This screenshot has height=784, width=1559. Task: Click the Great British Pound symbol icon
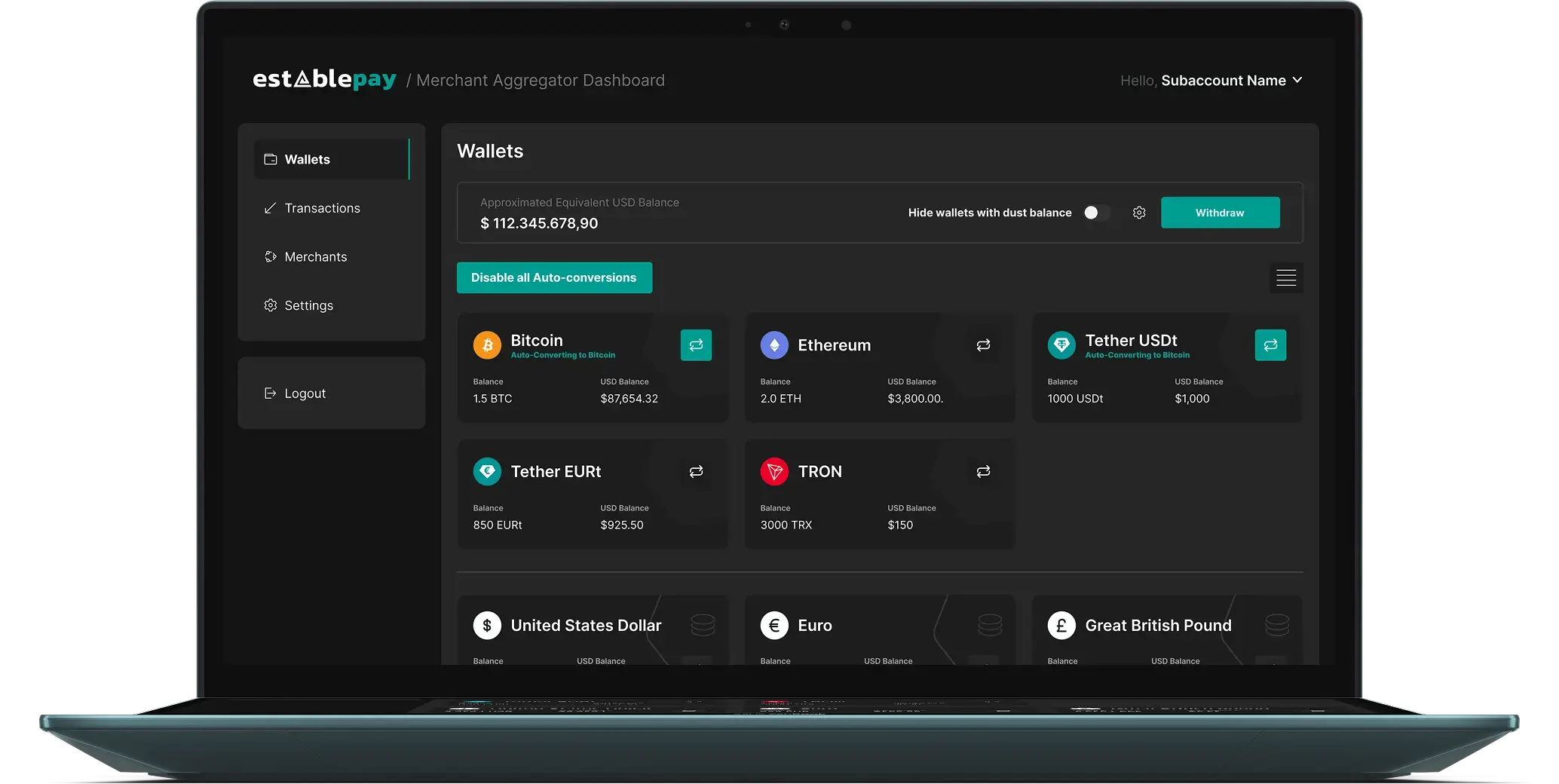(1061, 626)
